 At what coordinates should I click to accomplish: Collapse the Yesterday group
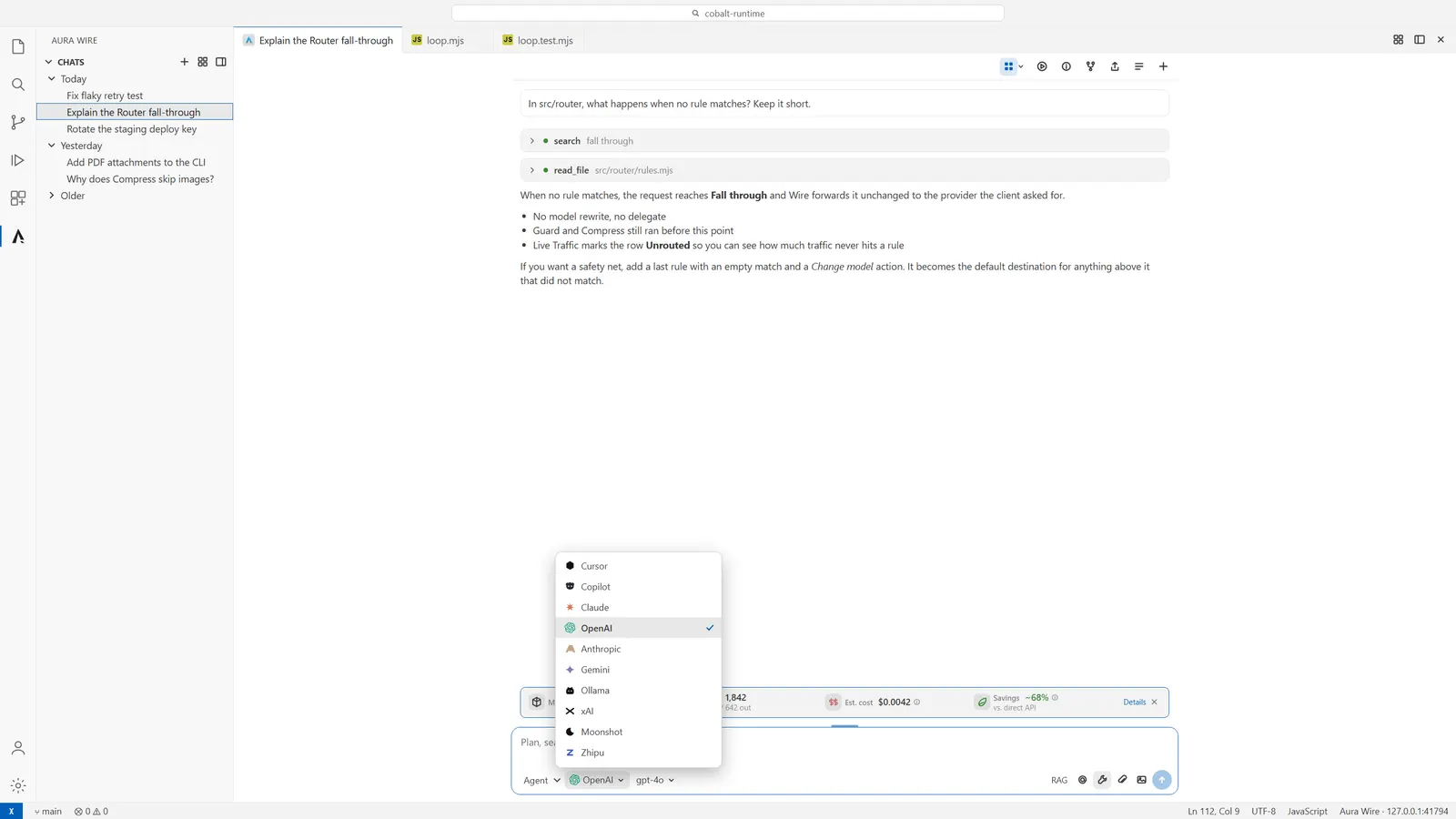point(52,146)
